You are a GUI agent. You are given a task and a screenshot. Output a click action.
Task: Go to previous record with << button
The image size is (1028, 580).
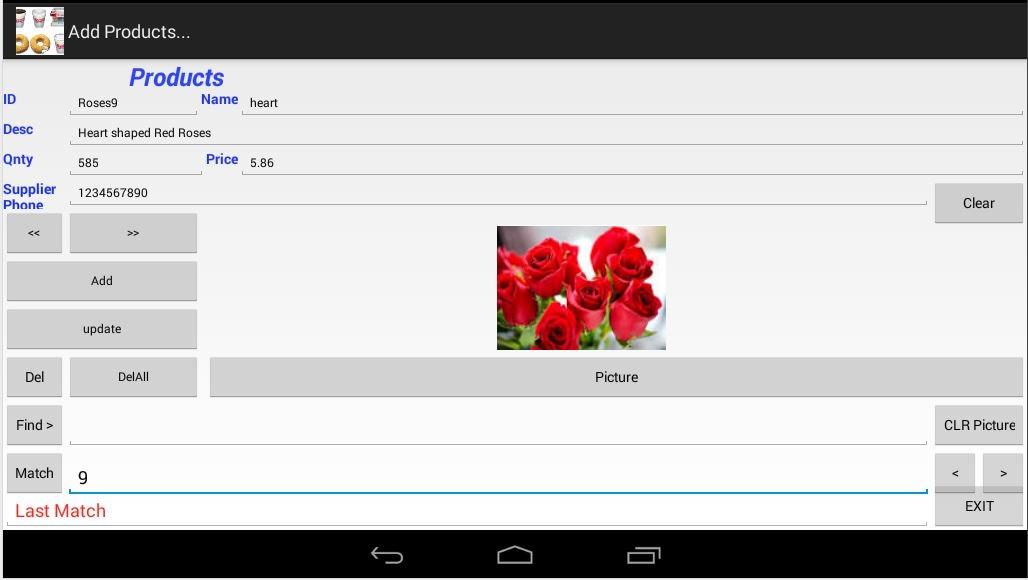[x=34, y=233]
